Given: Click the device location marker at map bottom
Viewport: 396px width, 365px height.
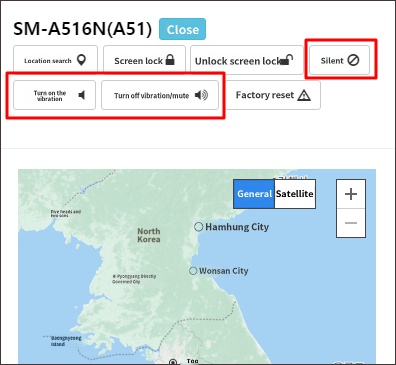Looking at the screenshot, I should pyautogui.click(x=173, y=362).
